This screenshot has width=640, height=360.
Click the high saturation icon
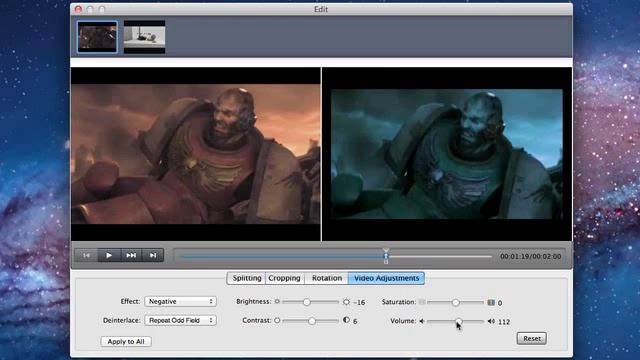point(491,302)
